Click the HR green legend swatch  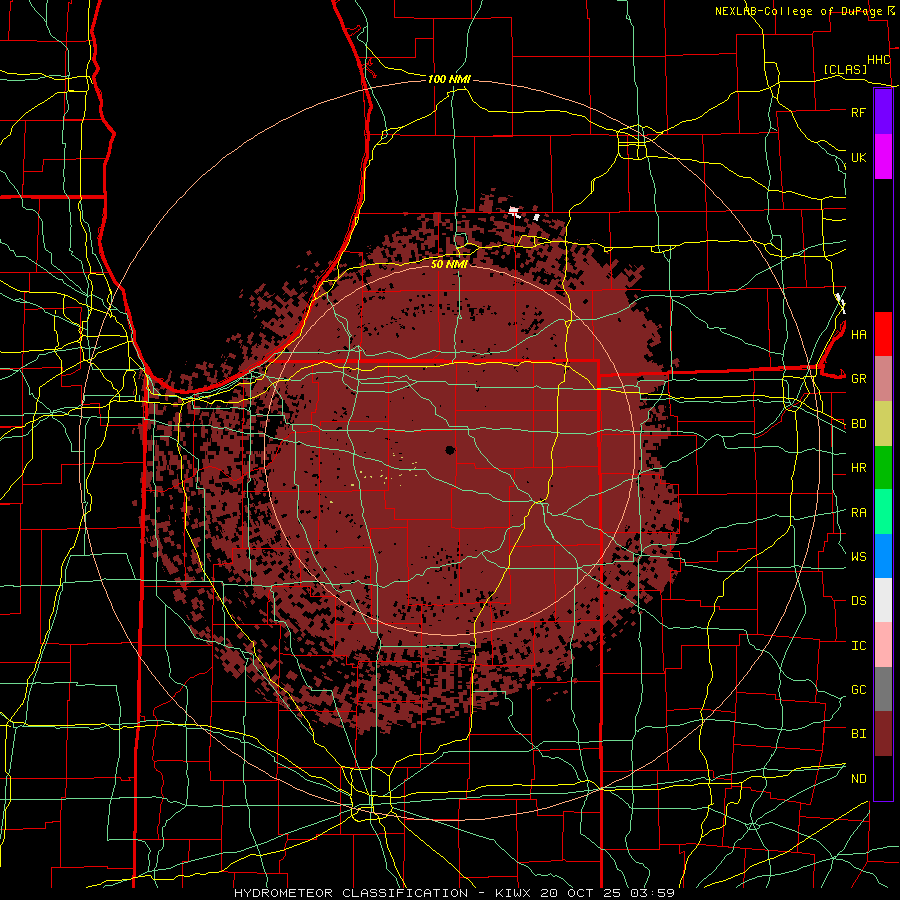point(883,467)
